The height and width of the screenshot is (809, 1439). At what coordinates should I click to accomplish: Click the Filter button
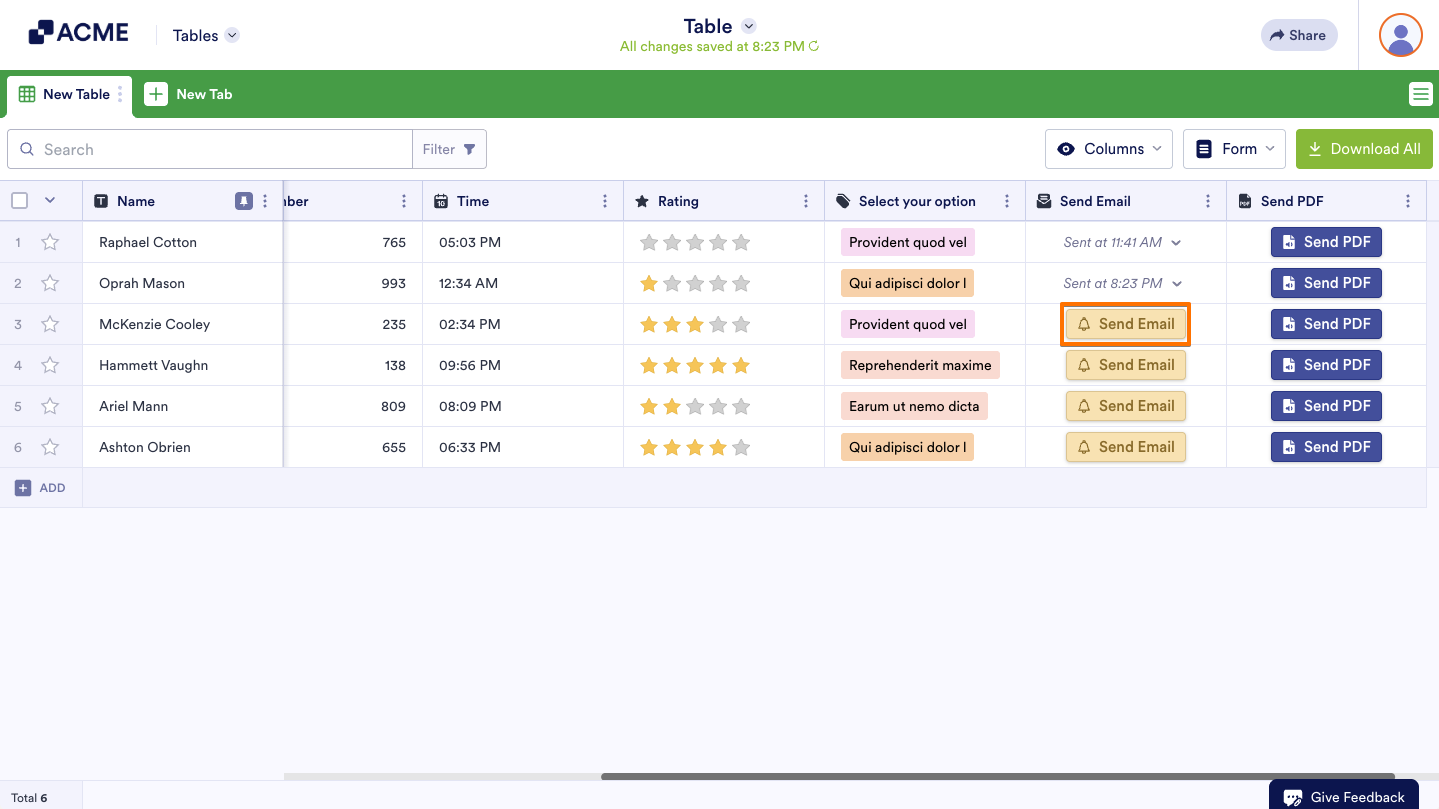pyautogui.click(x=449, y=149)
